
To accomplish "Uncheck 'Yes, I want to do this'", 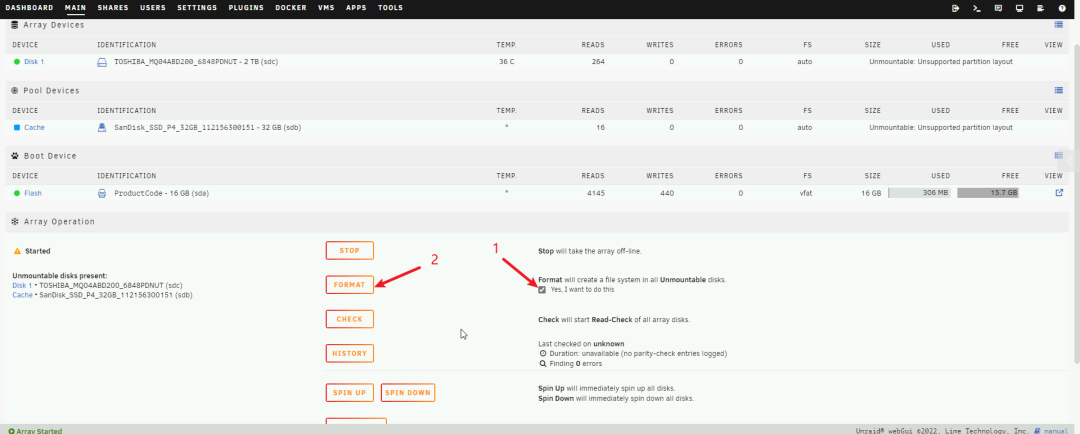I will tap(542, 289).
